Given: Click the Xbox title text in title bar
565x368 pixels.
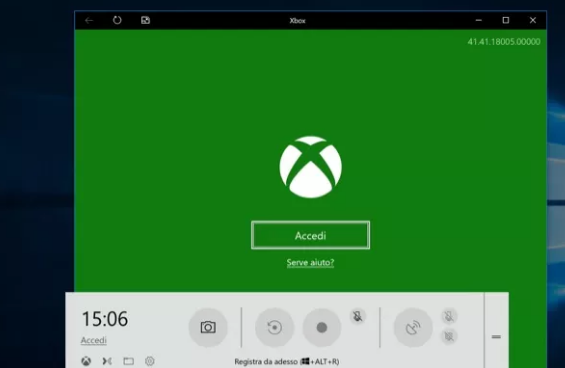Looking at the screenshot, I should (298, 21).
